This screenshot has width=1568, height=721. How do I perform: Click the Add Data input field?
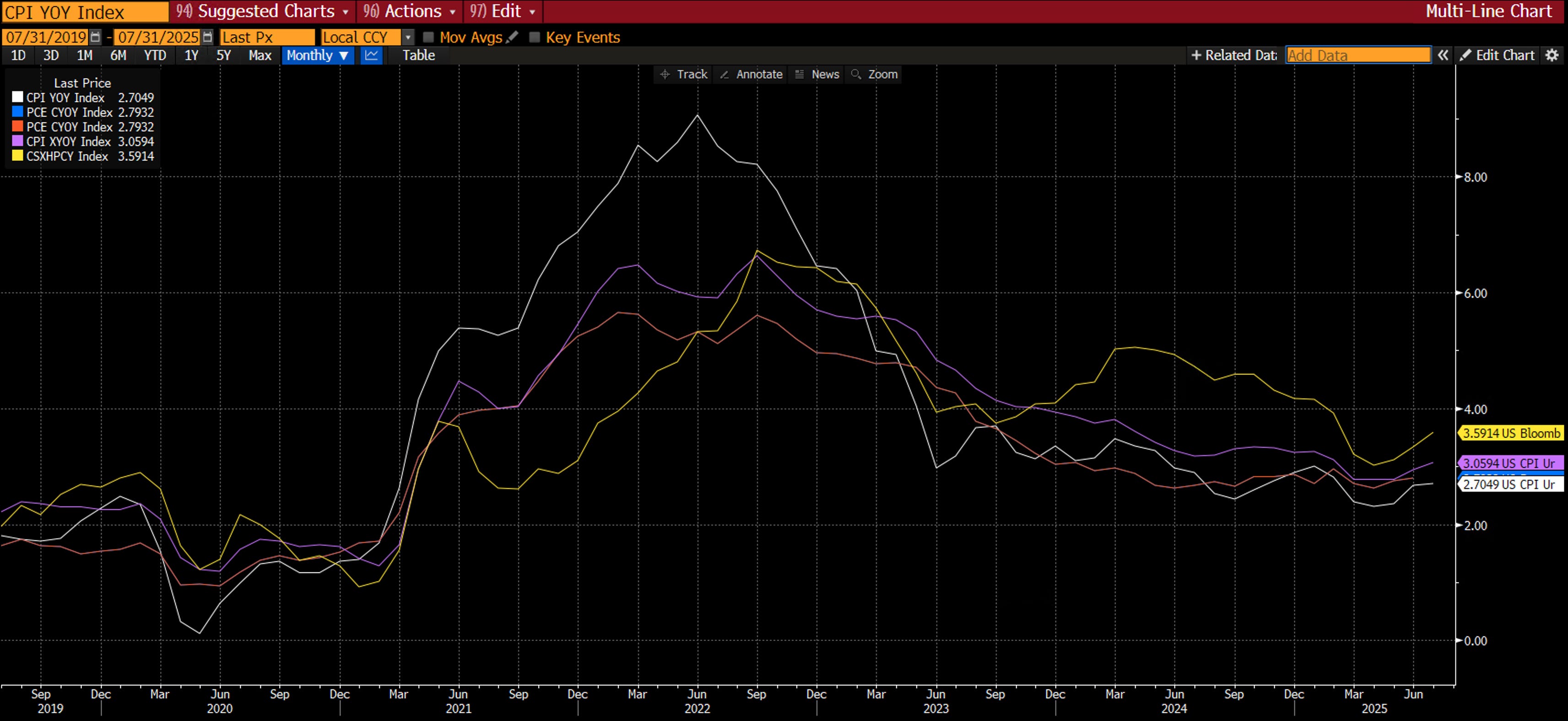click(1357, 55)
